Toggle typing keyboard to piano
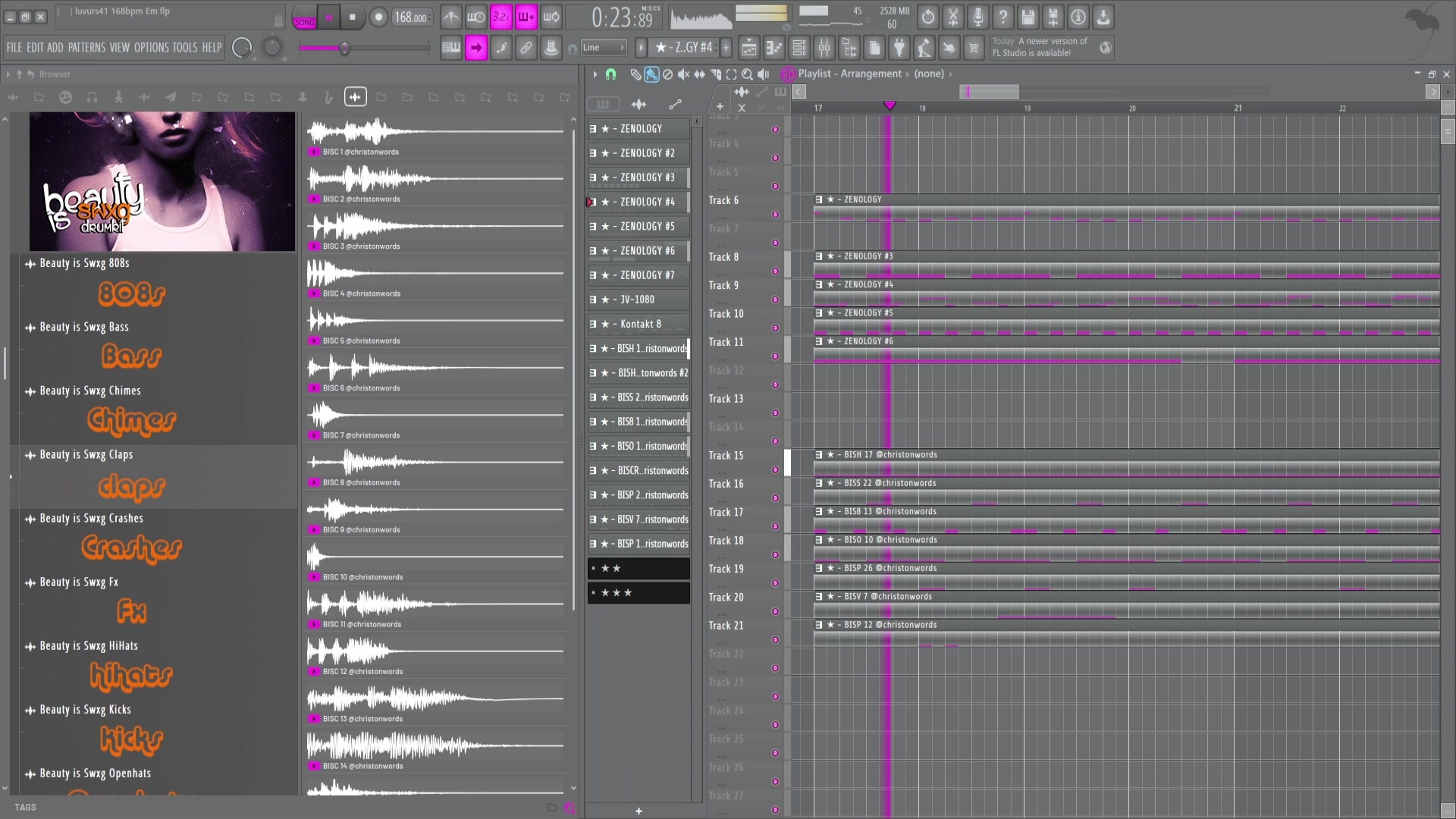 (451, 49)
